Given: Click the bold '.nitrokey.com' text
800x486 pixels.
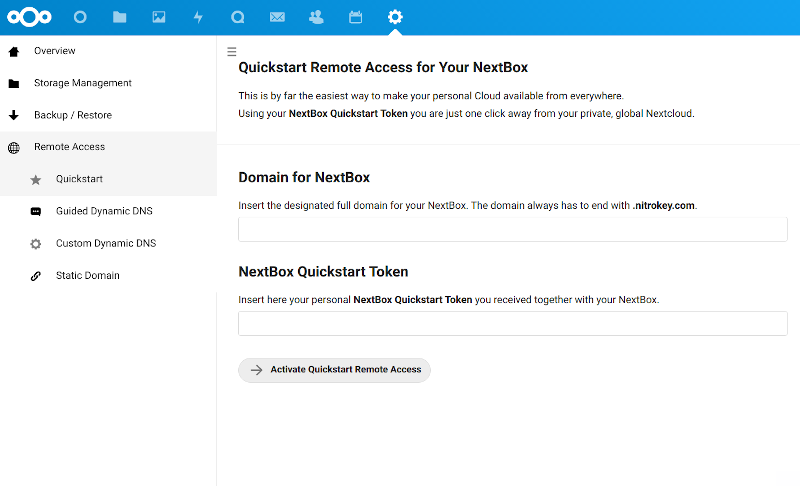Looking at the screenshot, I should click(664, 206).
